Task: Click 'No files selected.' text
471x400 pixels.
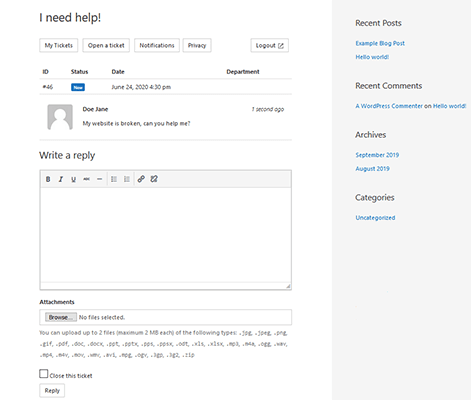Action: point(102,317)
